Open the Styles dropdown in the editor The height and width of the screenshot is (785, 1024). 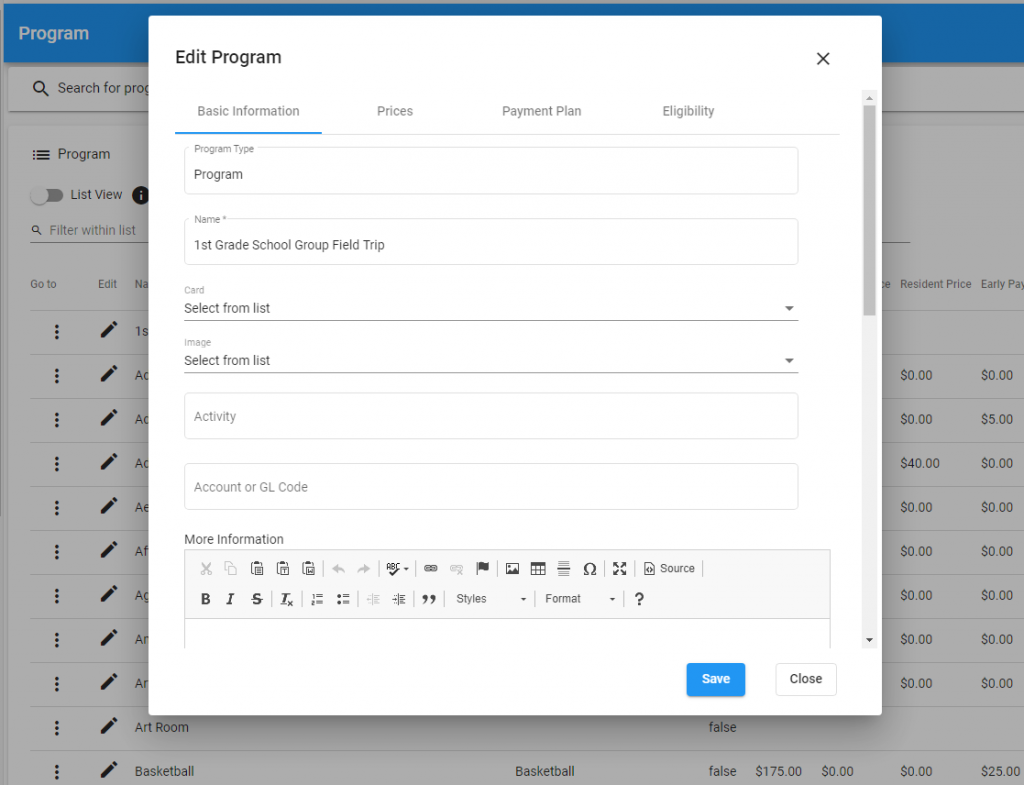(x=490, y=599)
